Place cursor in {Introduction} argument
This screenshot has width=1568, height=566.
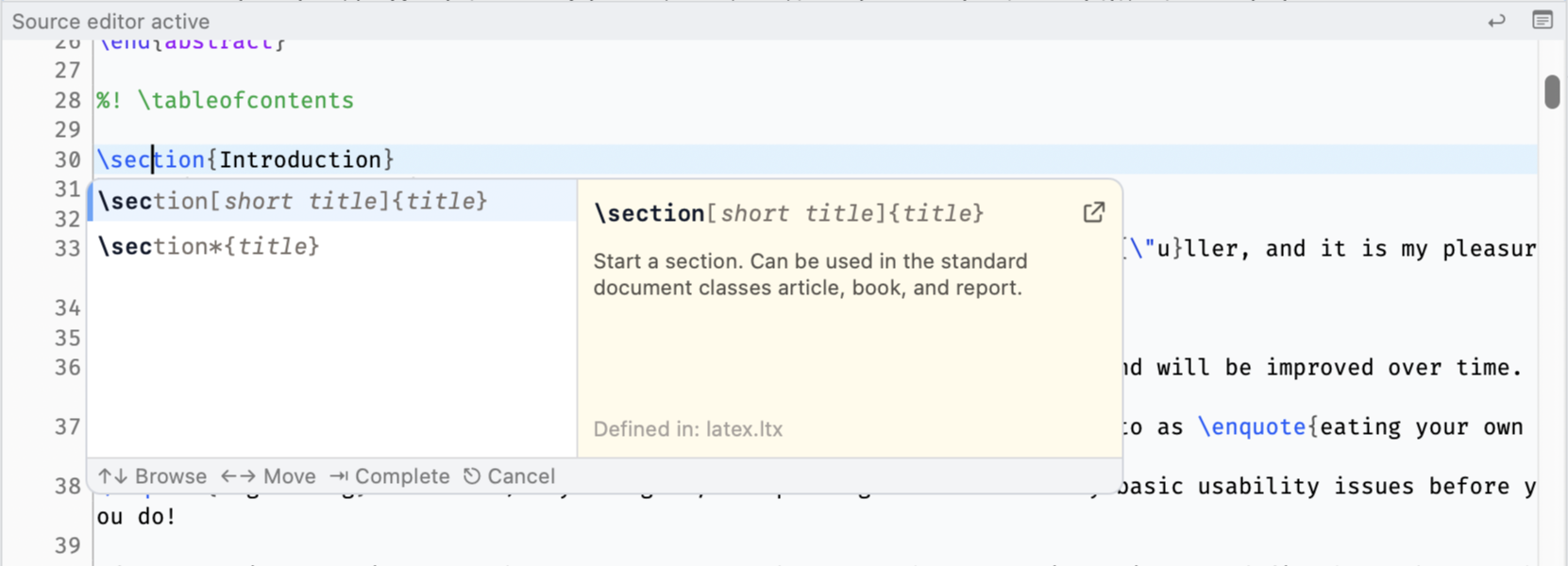pyautogui.click(x=300, y=159)
